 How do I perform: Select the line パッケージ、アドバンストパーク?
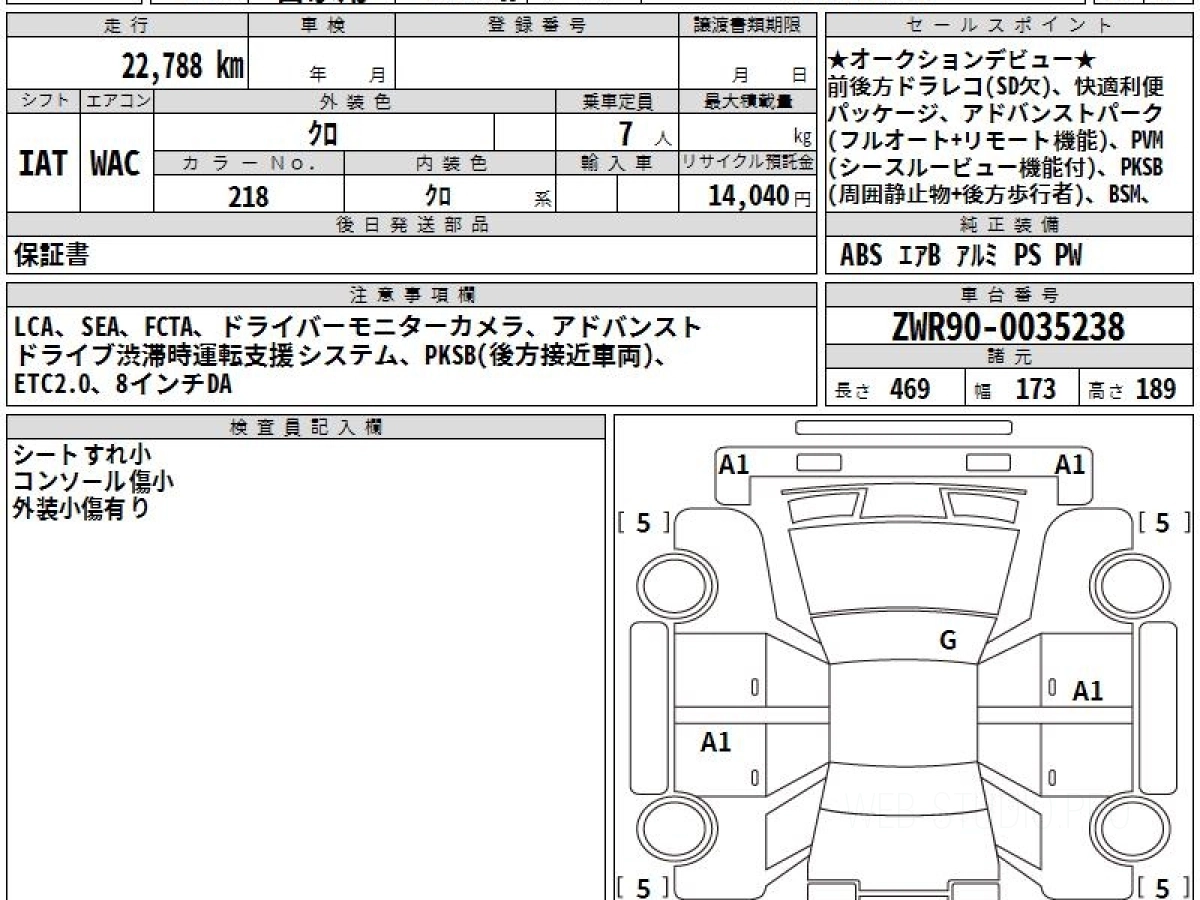click(x=996, y=114)
